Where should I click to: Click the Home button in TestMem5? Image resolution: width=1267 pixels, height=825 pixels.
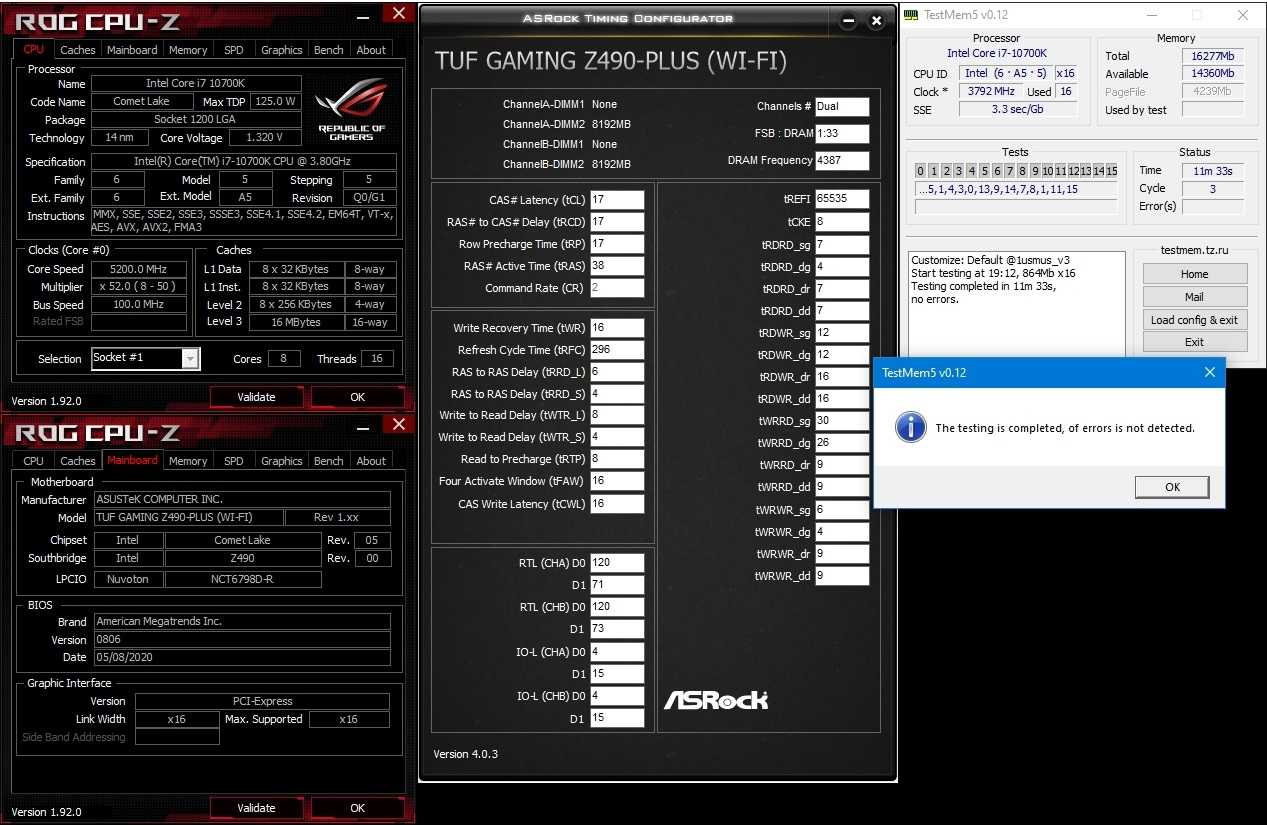[1194, 274]
